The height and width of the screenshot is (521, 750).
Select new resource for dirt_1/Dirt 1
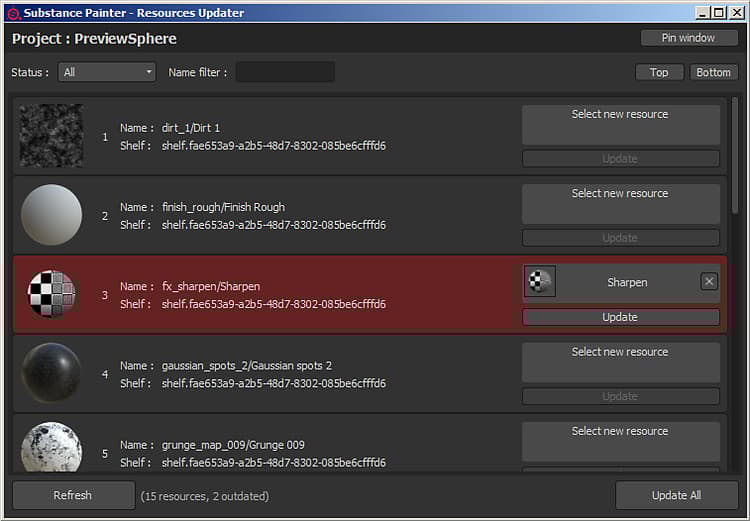click(620, 124)
